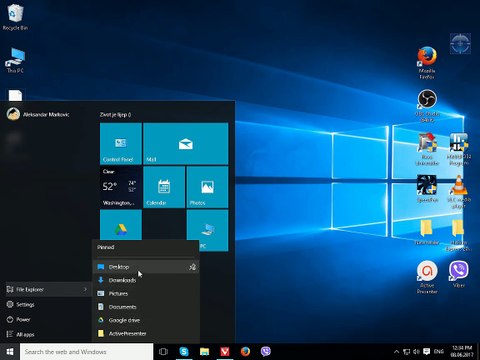Image resolution: width=480 pixels, height=360 pixels.
Task: Launch Mozilla Firefox from the desktop
Action: 427,63
